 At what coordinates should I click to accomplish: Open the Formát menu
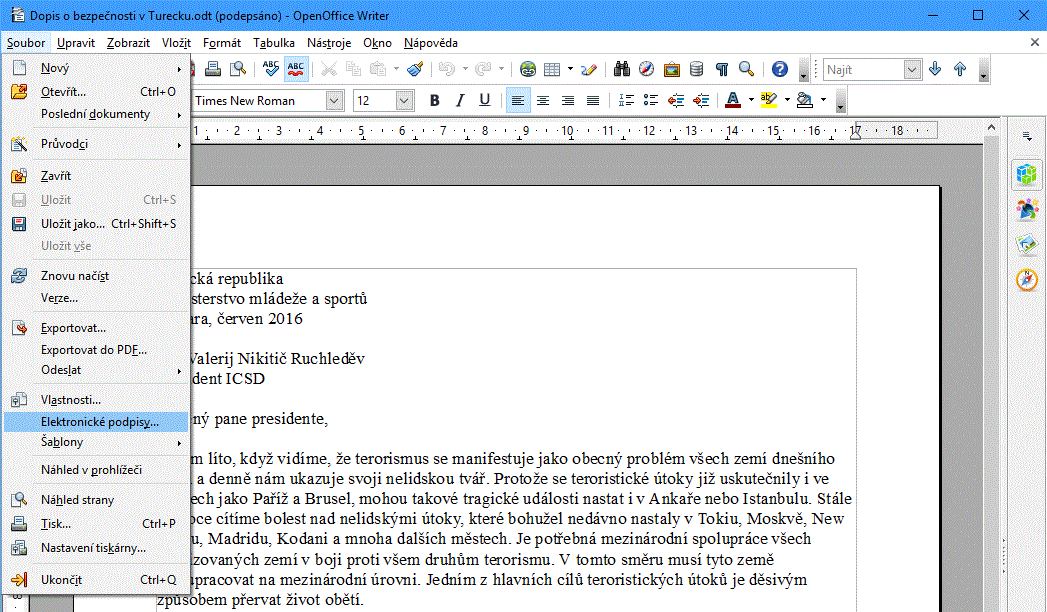click(222, 43)
